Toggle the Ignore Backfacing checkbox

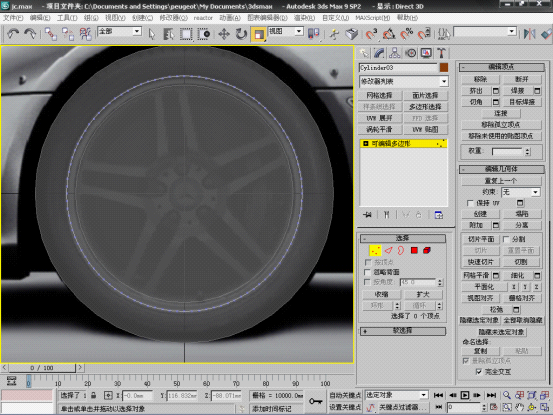[x=367, y=272]
